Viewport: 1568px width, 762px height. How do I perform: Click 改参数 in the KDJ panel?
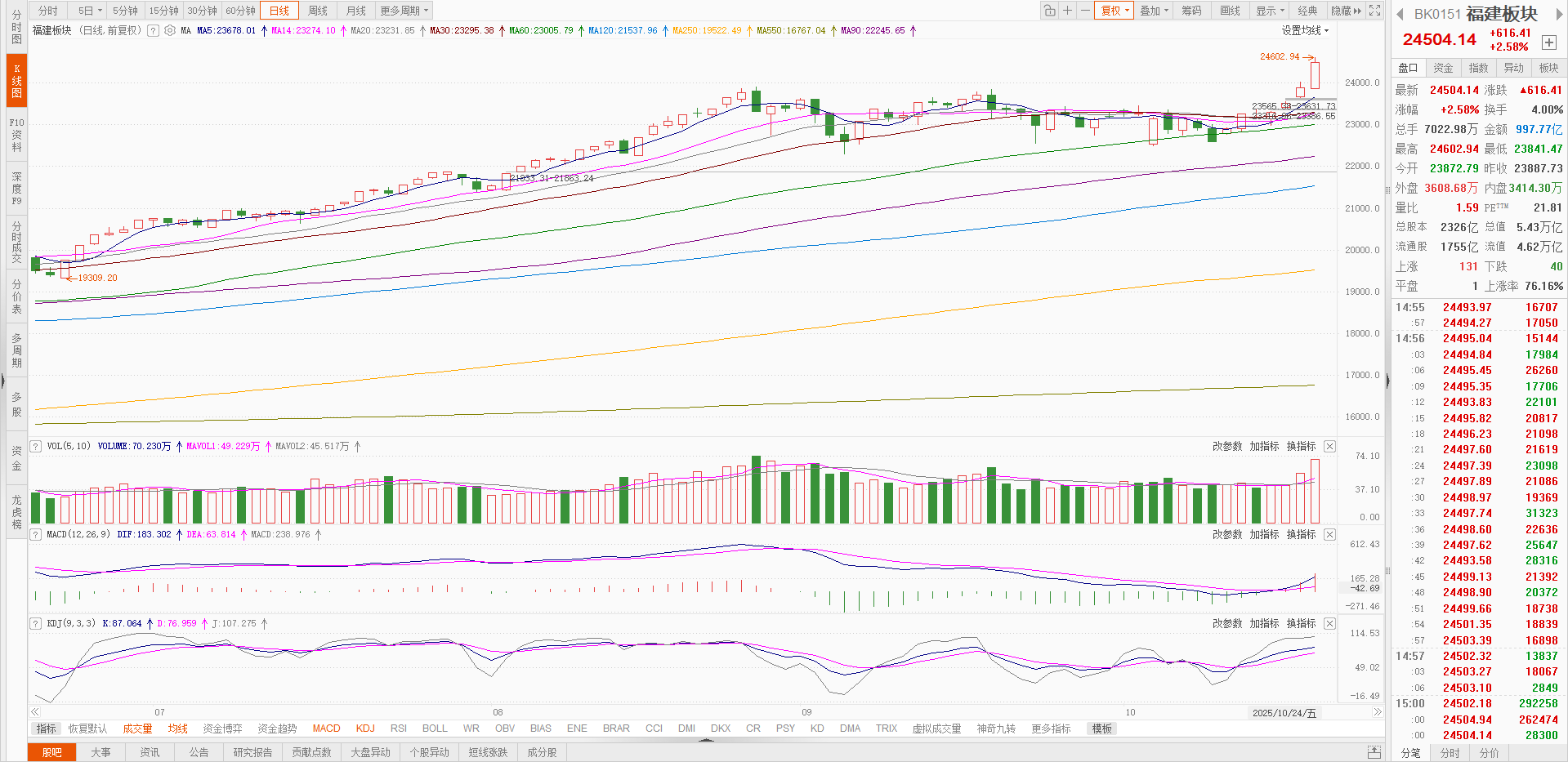click(x=1226, y=623)
